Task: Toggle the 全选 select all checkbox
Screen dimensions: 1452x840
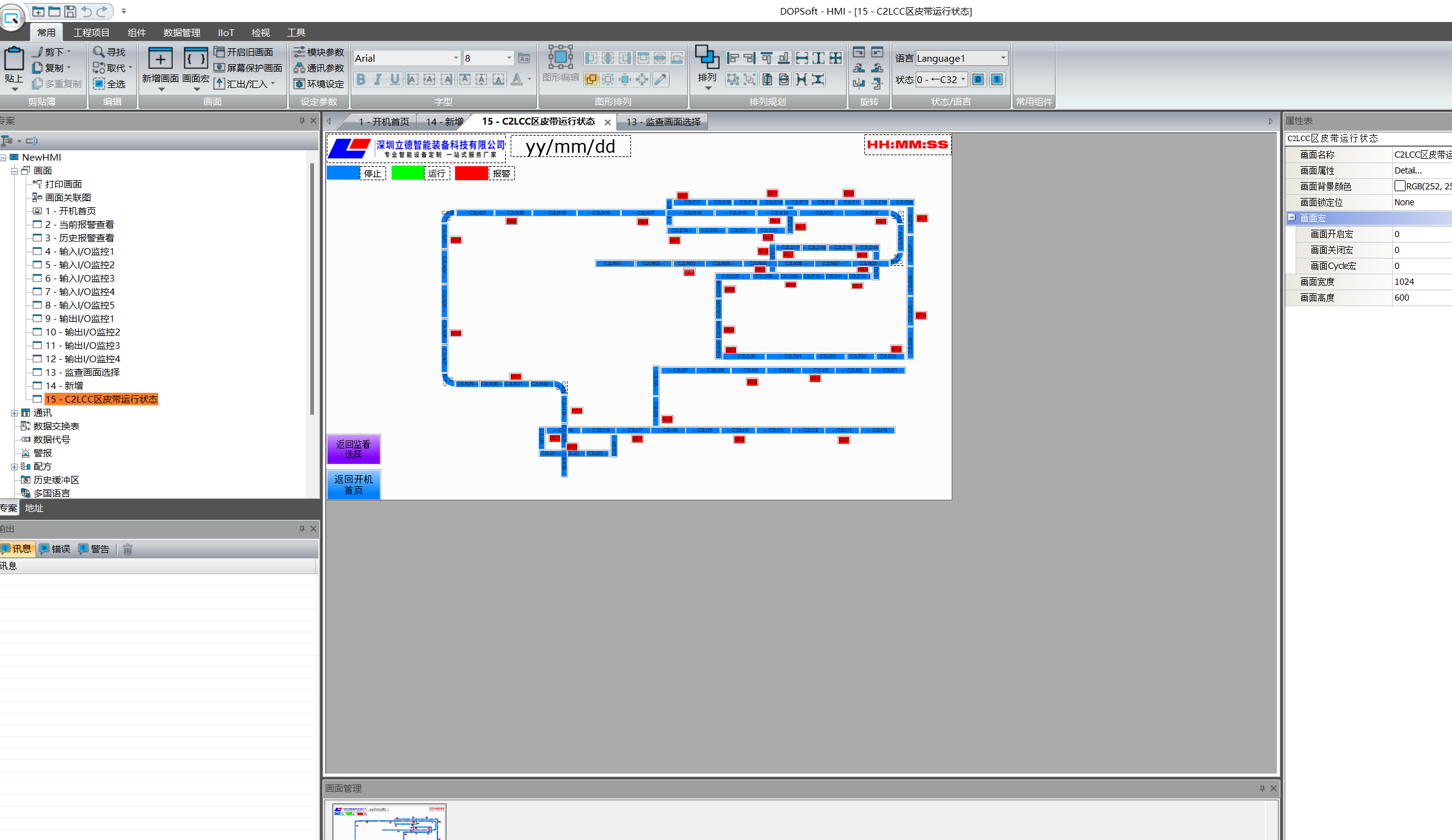Action: click(99, 84)
